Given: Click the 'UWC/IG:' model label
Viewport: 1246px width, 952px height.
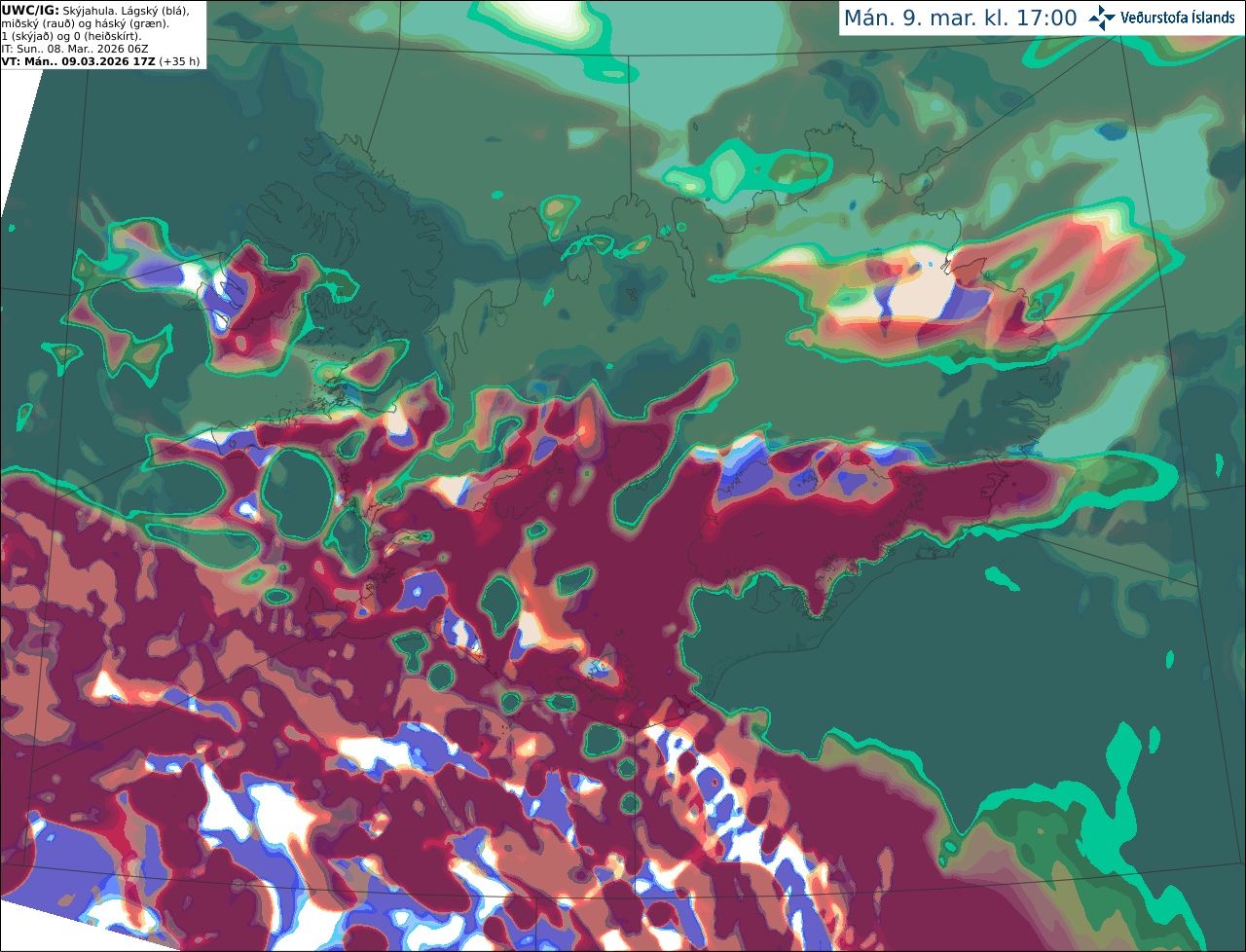Looking at the screenshot, I should pos(30,11).
